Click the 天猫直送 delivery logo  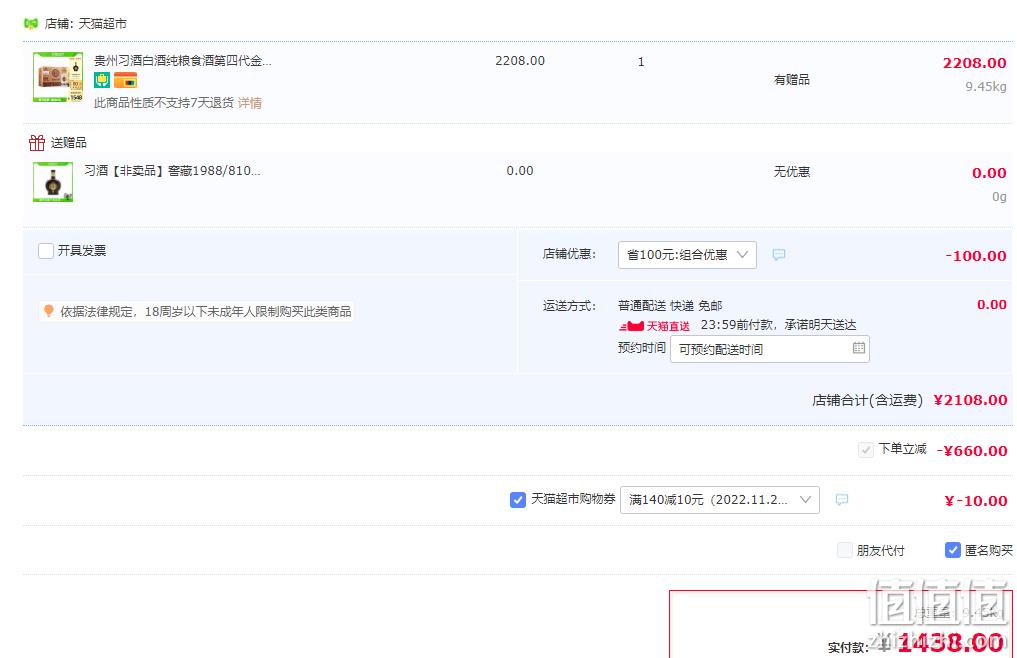tap(654, 326)
